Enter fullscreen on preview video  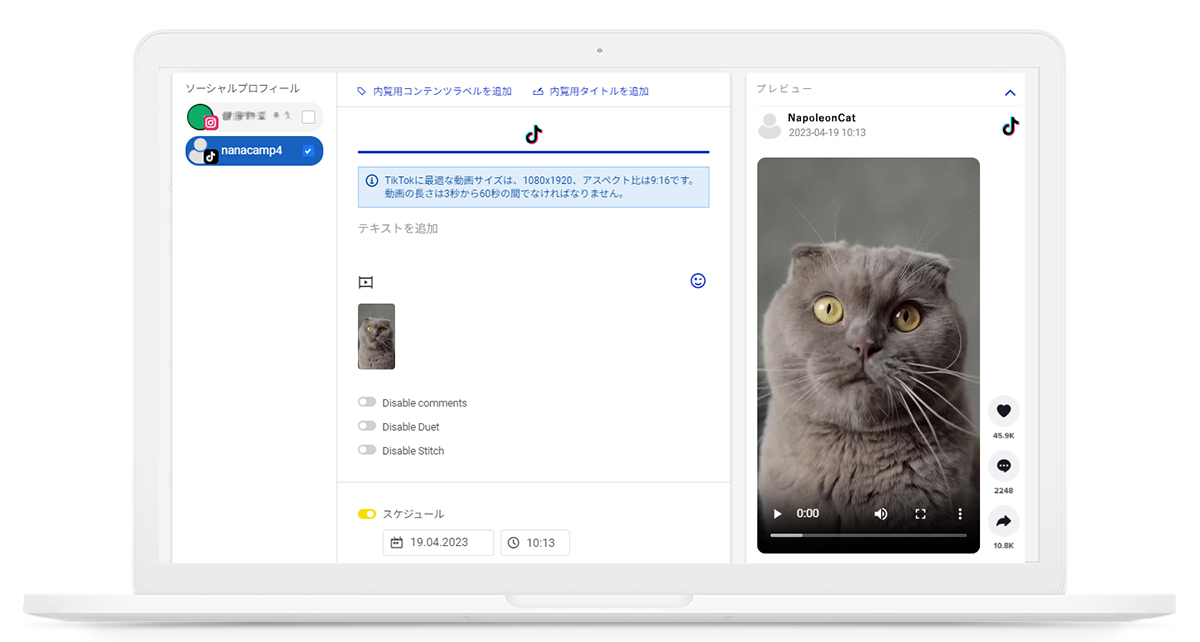921,514
